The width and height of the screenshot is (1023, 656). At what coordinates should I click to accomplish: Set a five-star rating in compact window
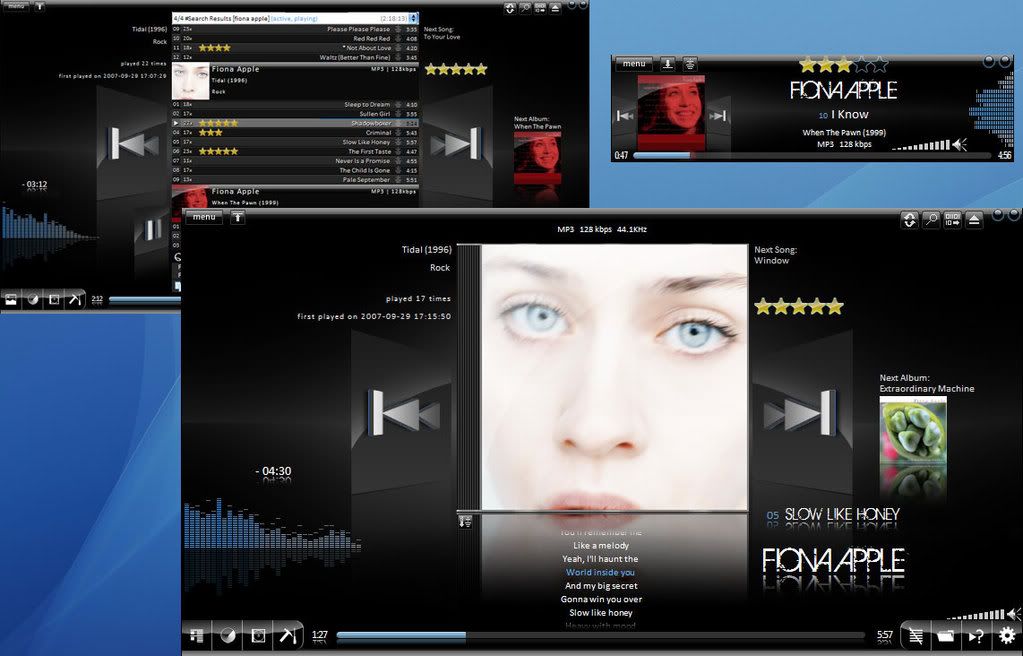coord(879,65)
